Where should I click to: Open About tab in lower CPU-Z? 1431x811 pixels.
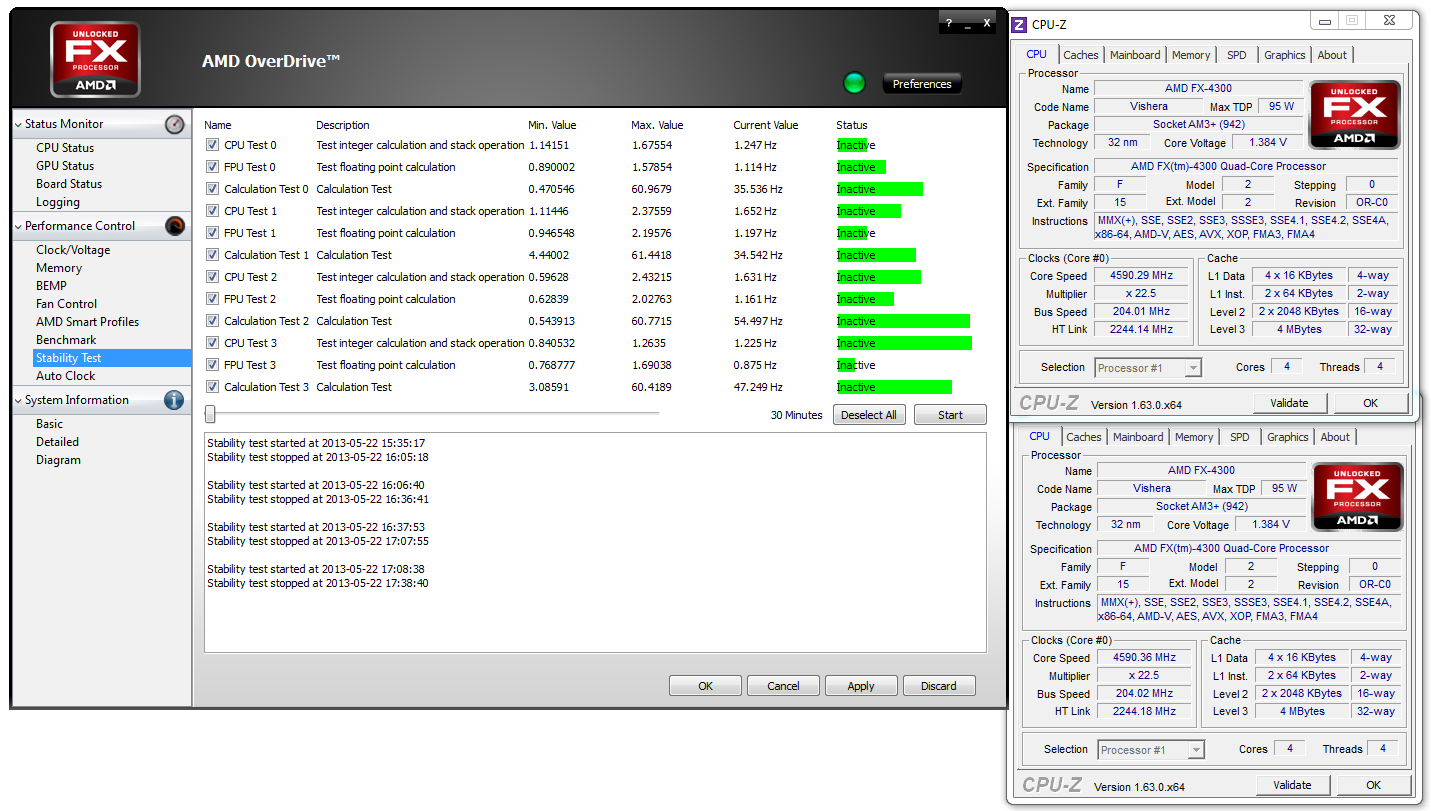click(1335, 437)
